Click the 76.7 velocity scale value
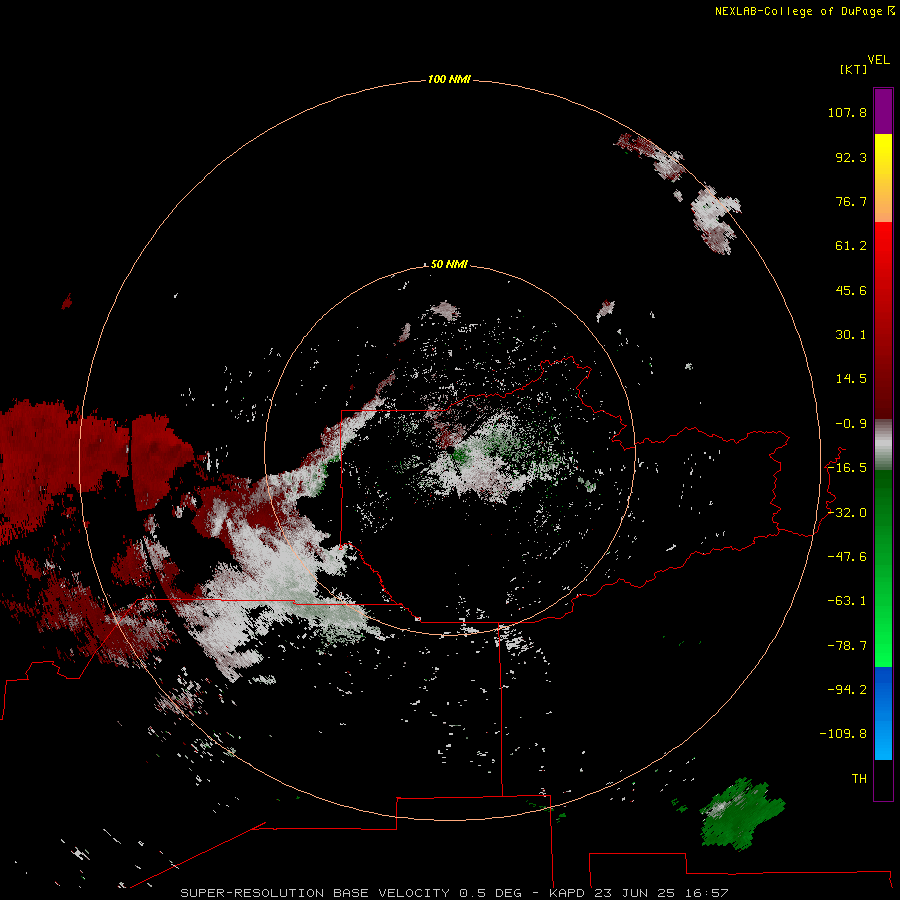The width and height of the screenshot is (900, 900). click(851, 201)
